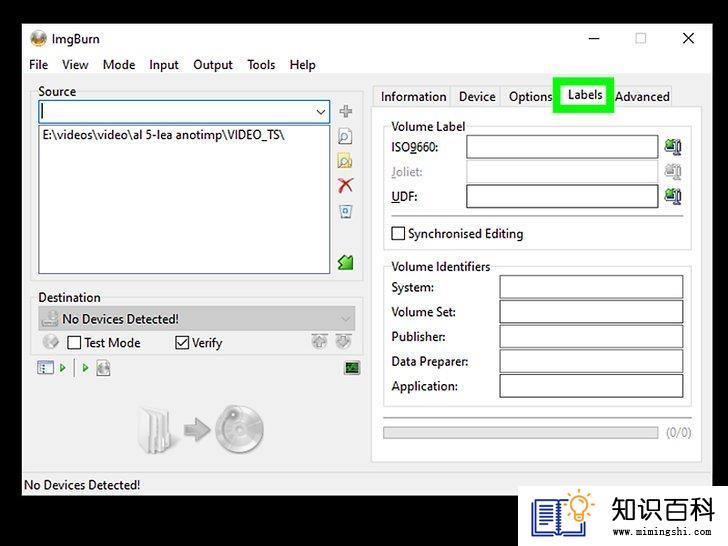
Task: Click the browse for a file icon
Action: (345, 136)
